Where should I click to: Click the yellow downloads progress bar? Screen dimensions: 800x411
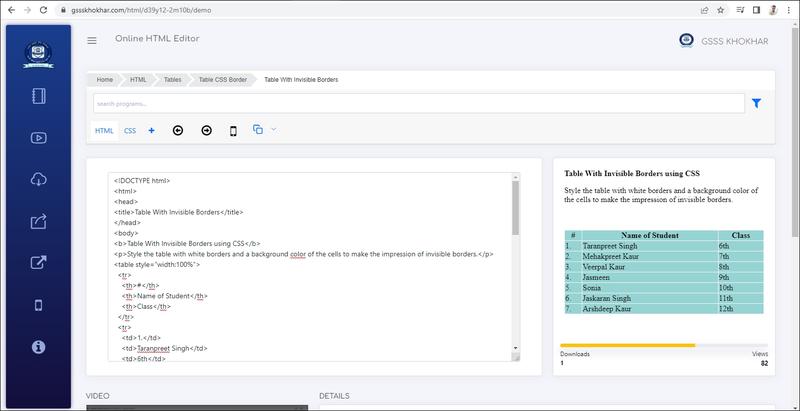coord(628,345)
